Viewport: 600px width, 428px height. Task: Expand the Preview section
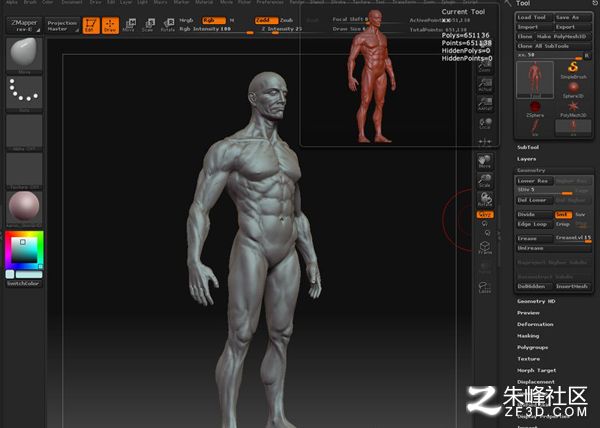coord(528,313)
